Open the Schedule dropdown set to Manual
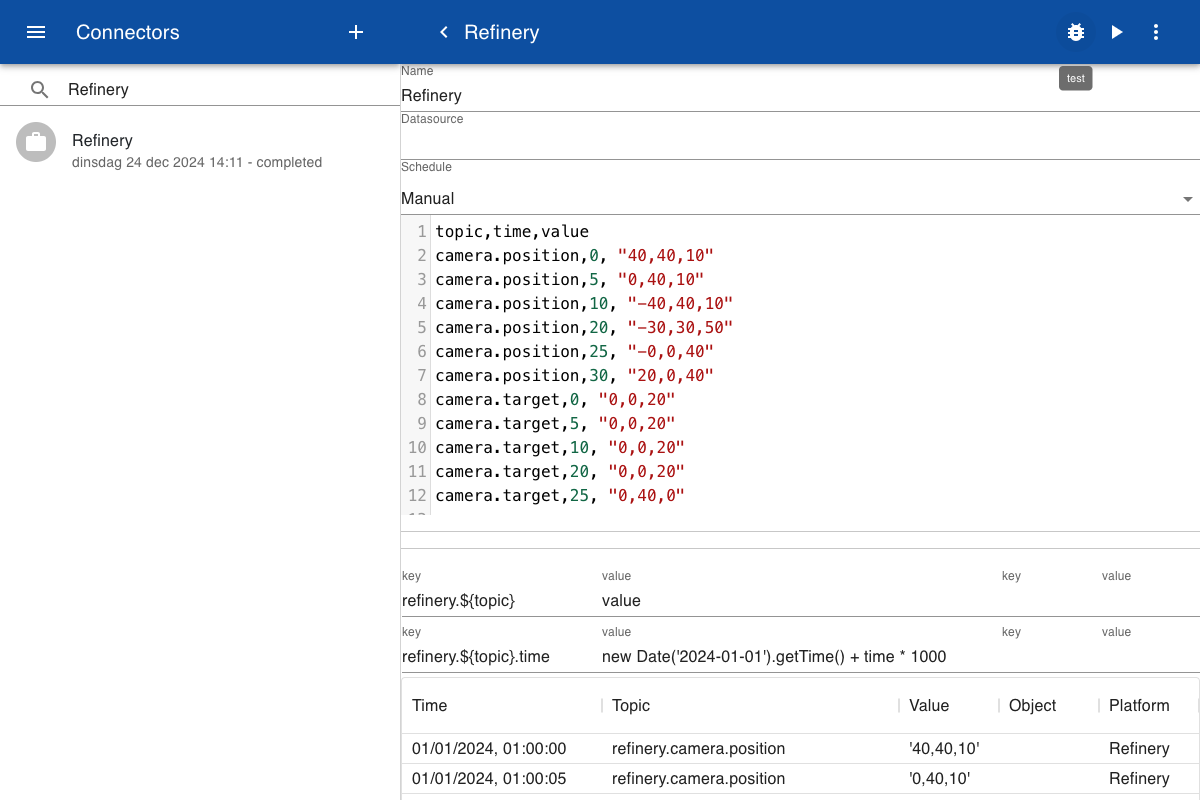This screenshot has height=800, width=1200. click(x=800, y=198)
